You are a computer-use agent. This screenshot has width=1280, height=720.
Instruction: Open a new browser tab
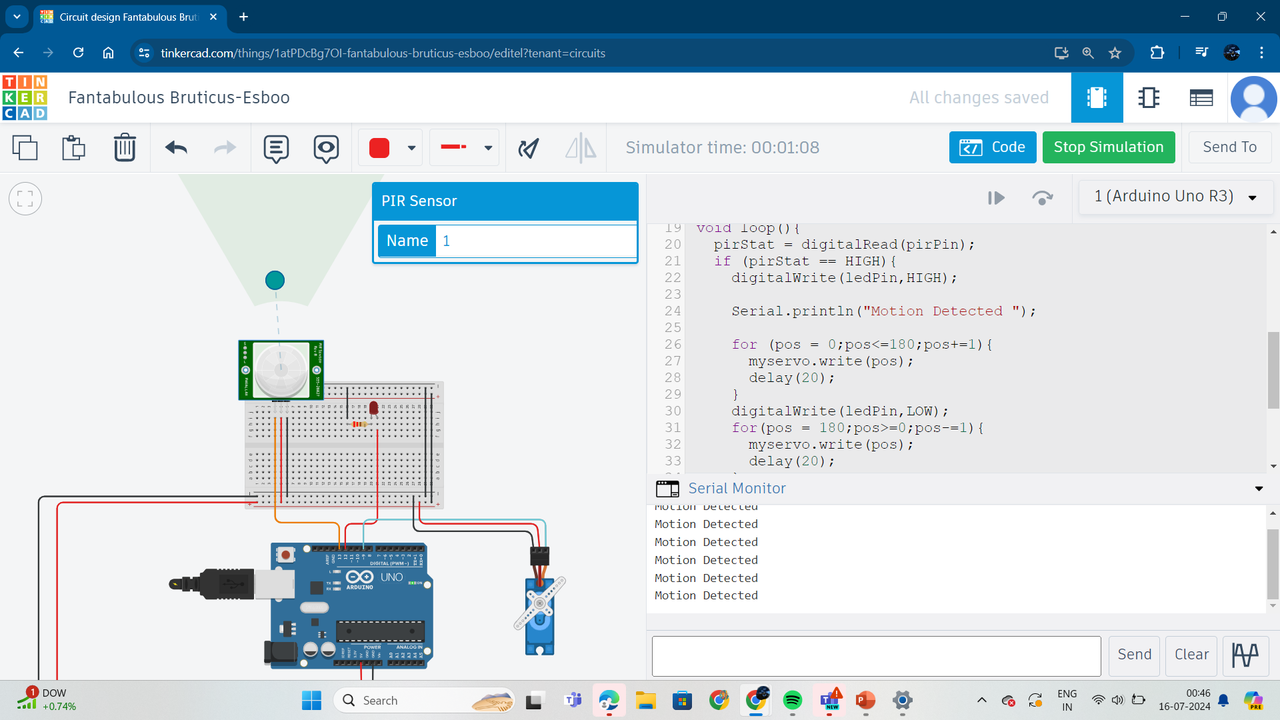[x=243, y=17]
